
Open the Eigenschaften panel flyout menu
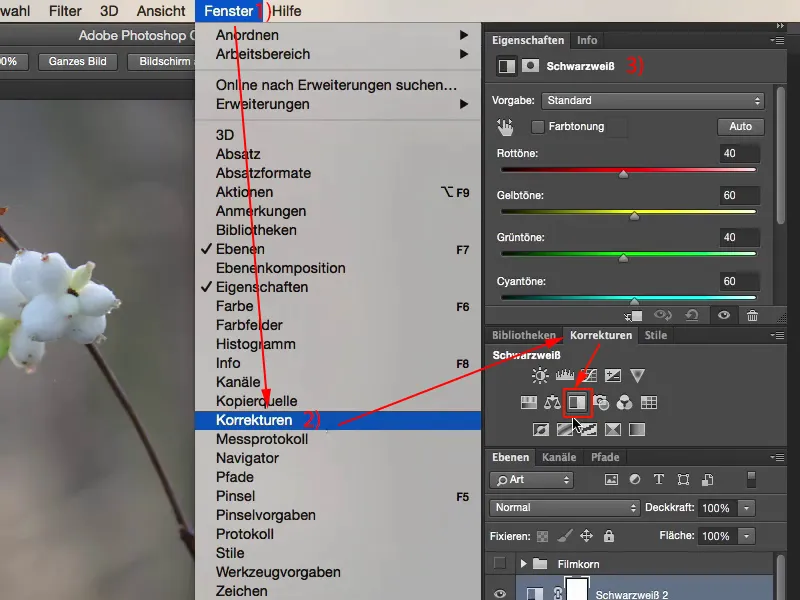[x=778, y=40]
